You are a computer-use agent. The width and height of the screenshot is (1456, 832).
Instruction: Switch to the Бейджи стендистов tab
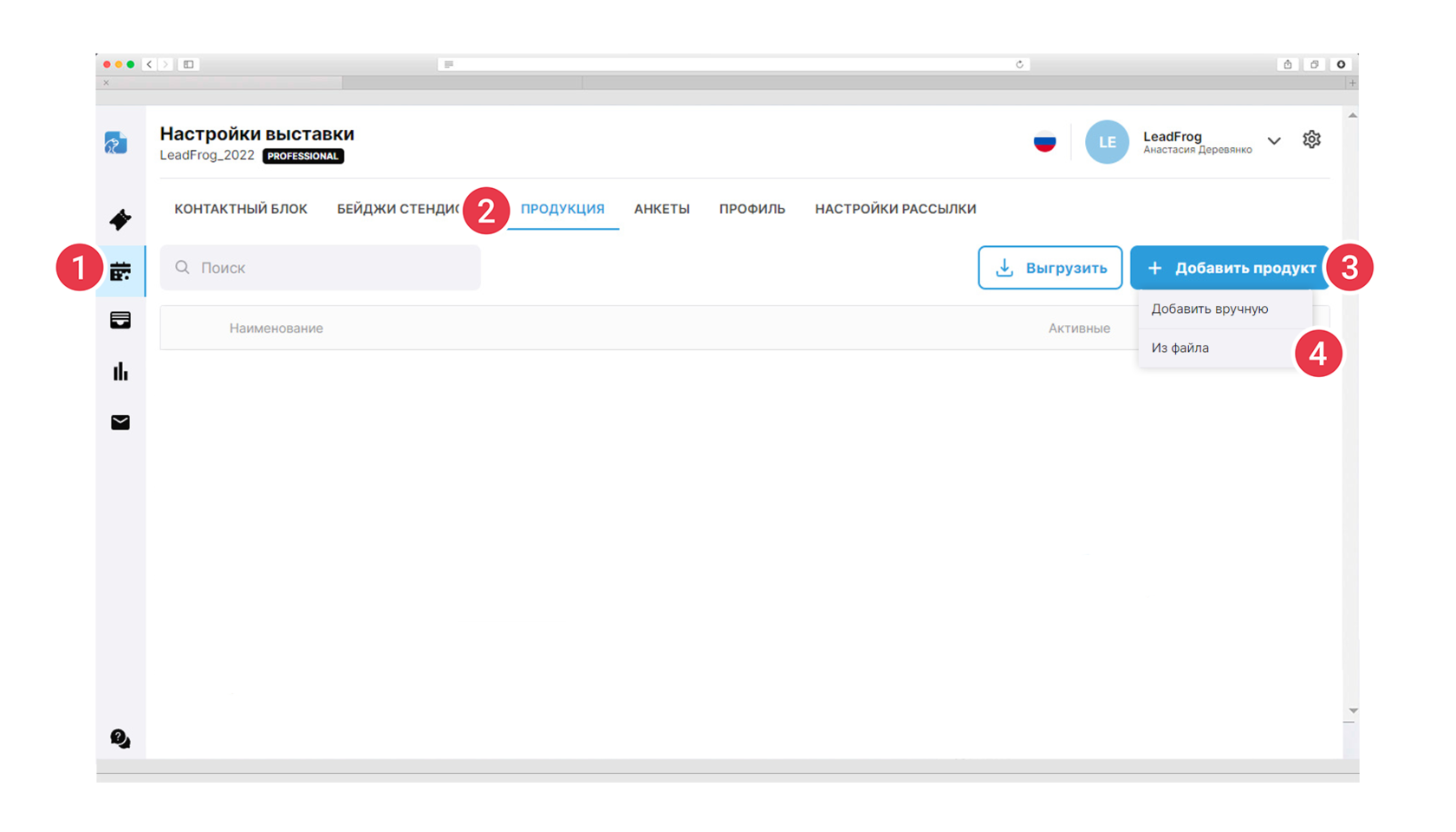click(x=398, y=209)
